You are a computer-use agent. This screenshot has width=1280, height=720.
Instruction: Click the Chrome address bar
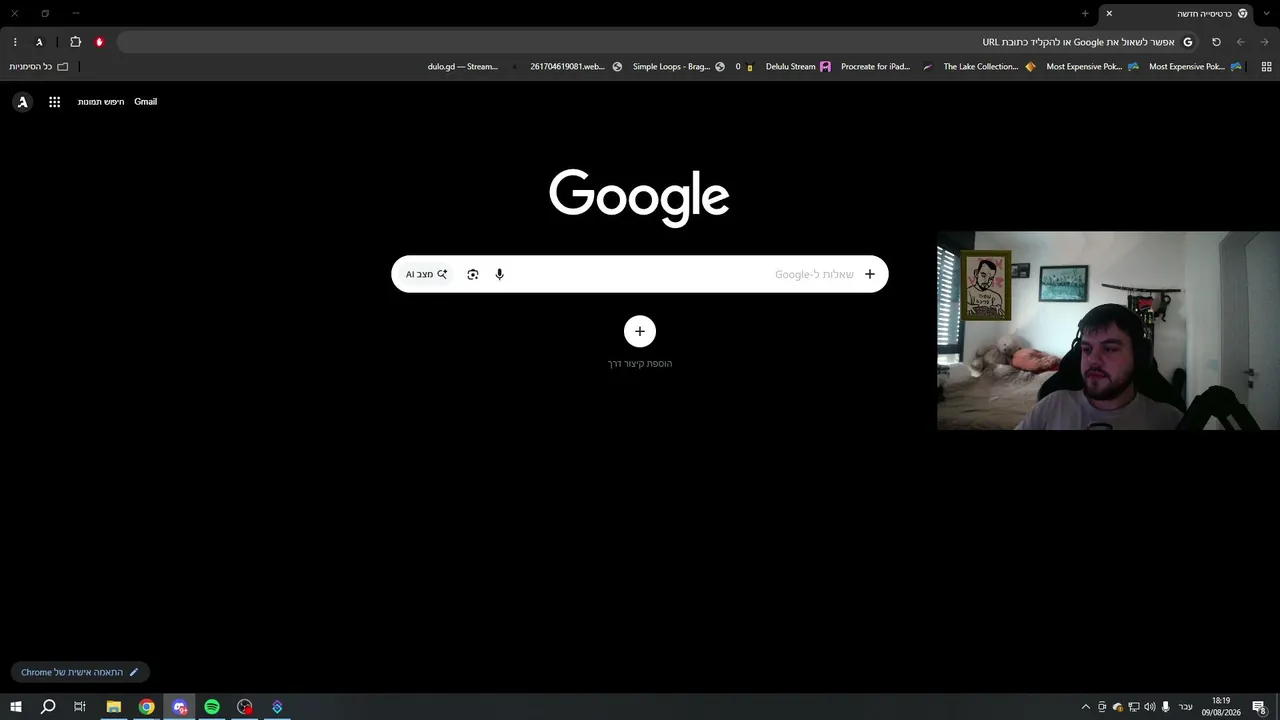[x=658, y=42]
